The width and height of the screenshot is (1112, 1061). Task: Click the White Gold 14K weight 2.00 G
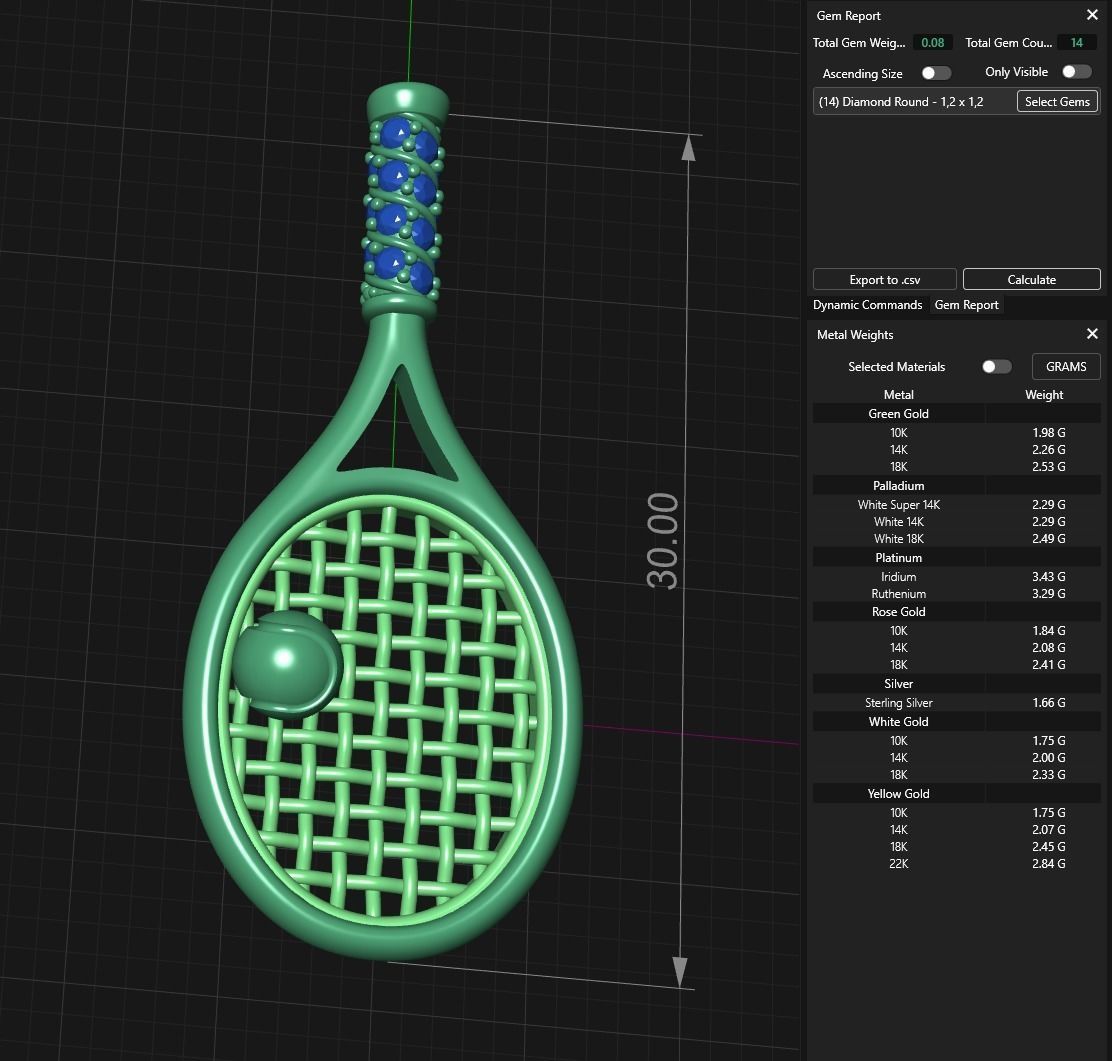(1048, 758)
